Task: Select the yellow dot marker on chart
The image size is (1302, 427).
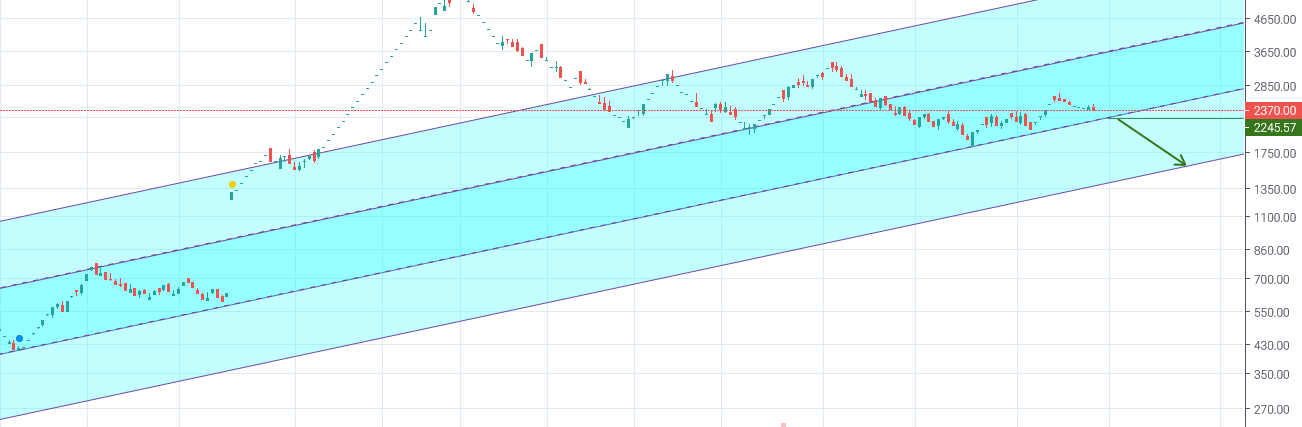Action: 232,185
